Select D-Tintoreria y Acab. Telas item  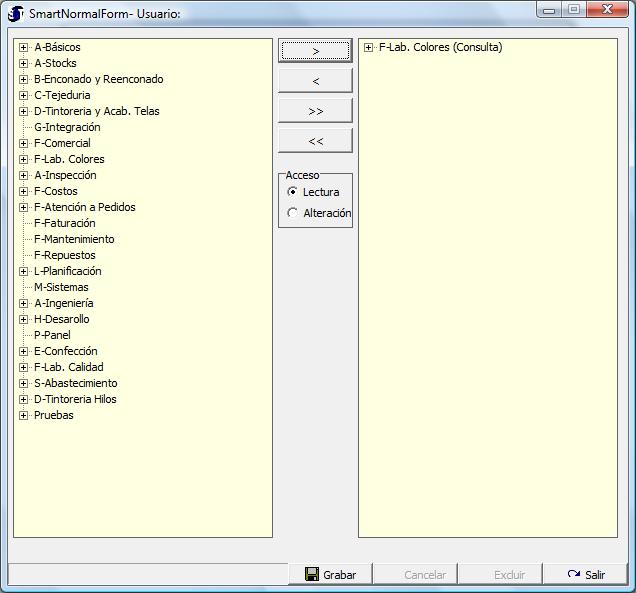[x=96, y=111]
